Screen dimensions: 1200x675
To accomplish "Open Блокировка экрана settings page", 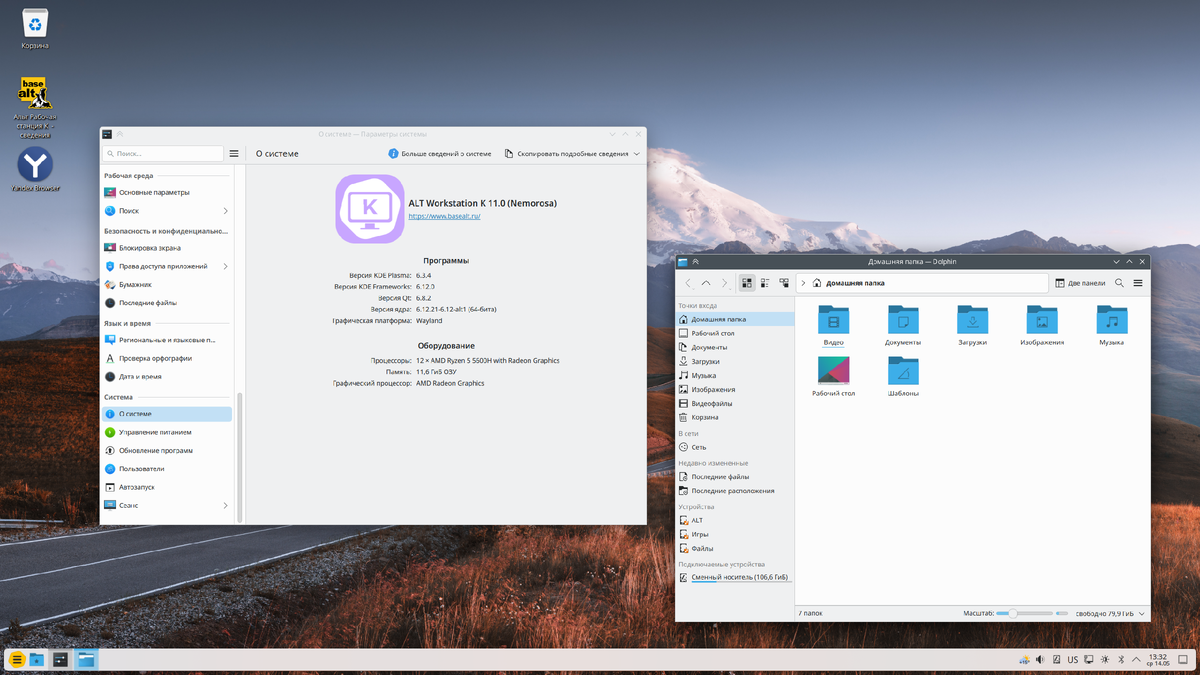I will click(168, 247).
